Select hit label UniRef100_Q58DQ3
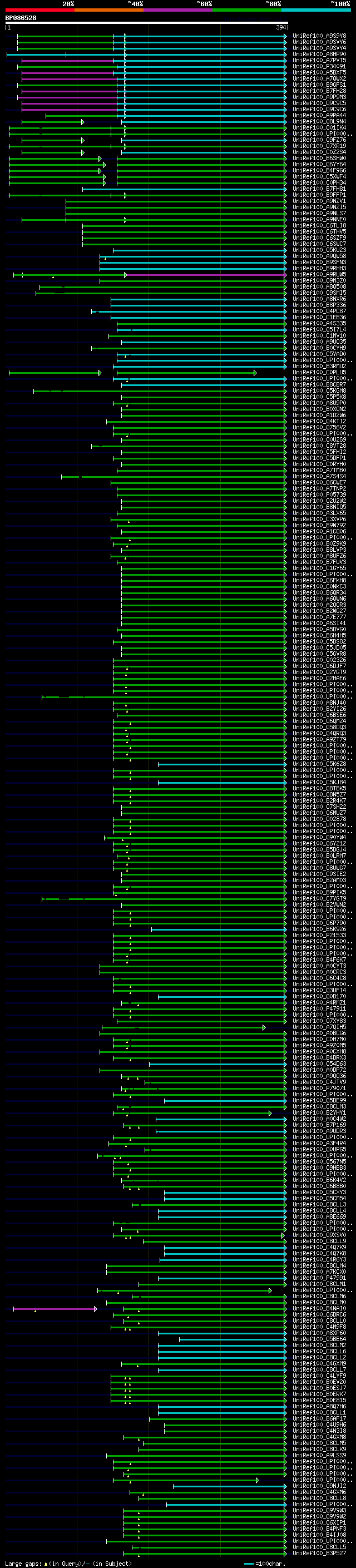The image size is (356, 1568). (319, 728)
